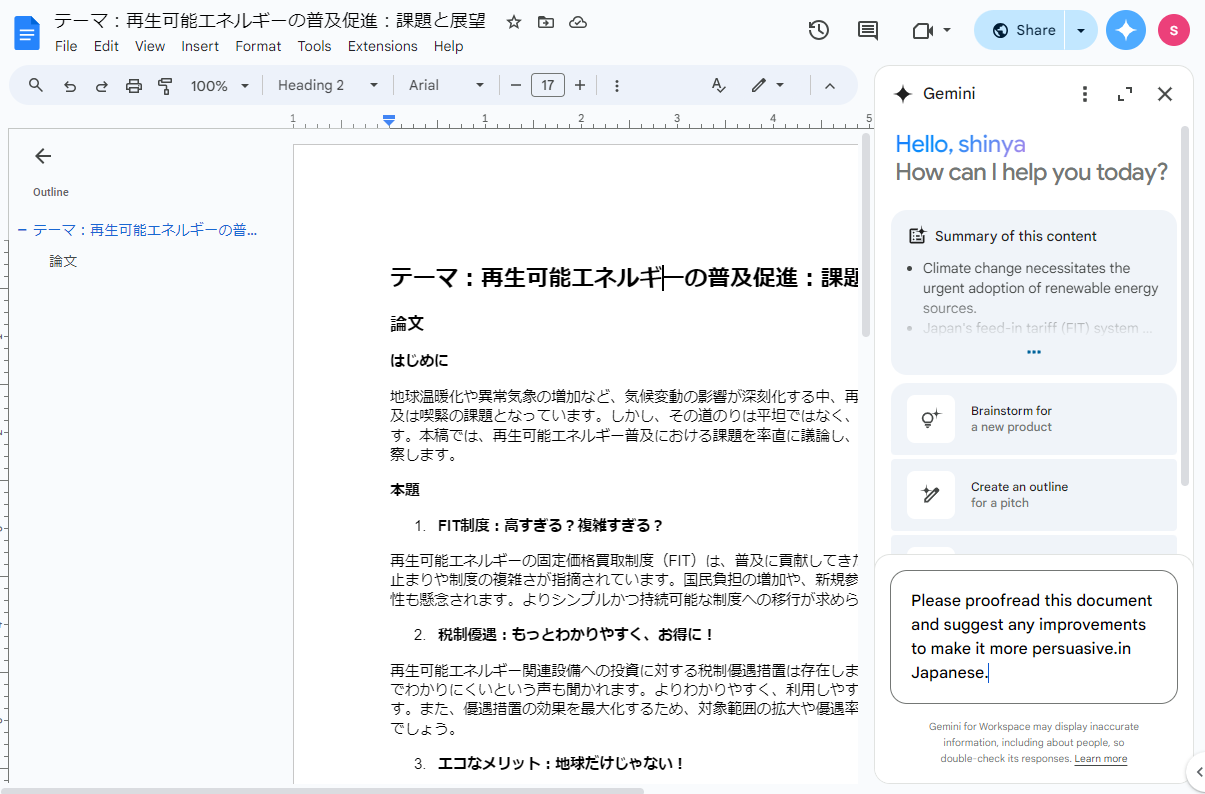Increase font size with plus button
Screen dimensions: 1205x794
(x=580, y=85)
